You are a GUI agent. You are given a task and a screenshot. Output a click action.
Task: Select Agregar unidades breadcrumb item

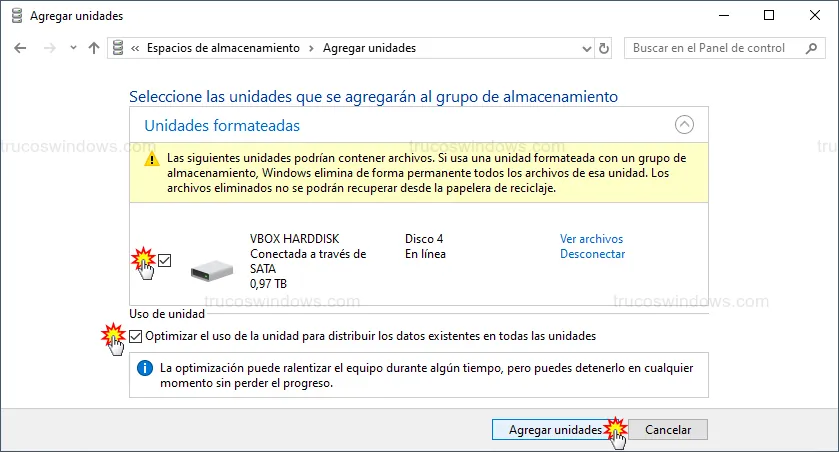pos(369,48)
